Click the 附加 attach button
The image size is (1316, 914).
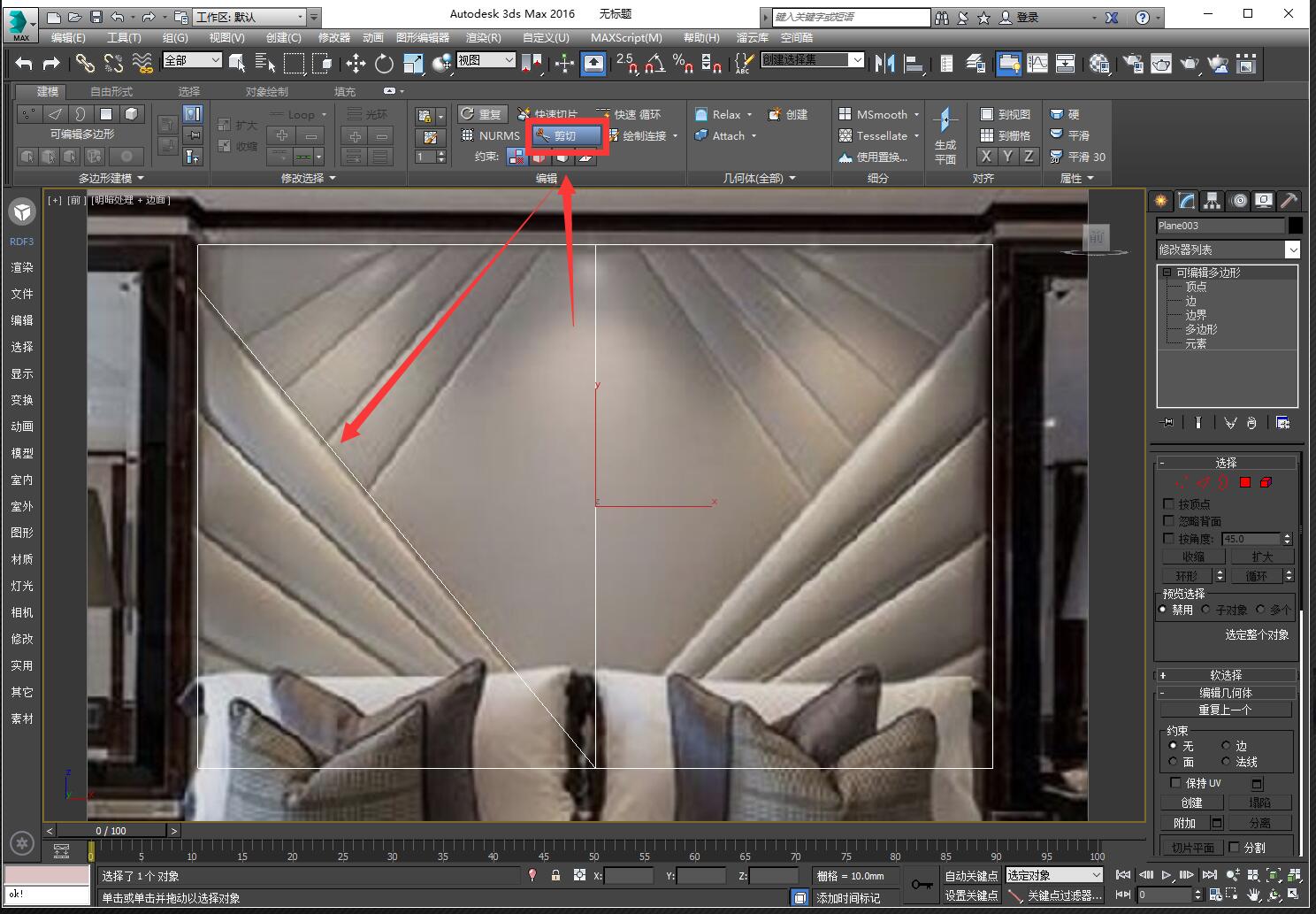click(x=1184, y=823)
